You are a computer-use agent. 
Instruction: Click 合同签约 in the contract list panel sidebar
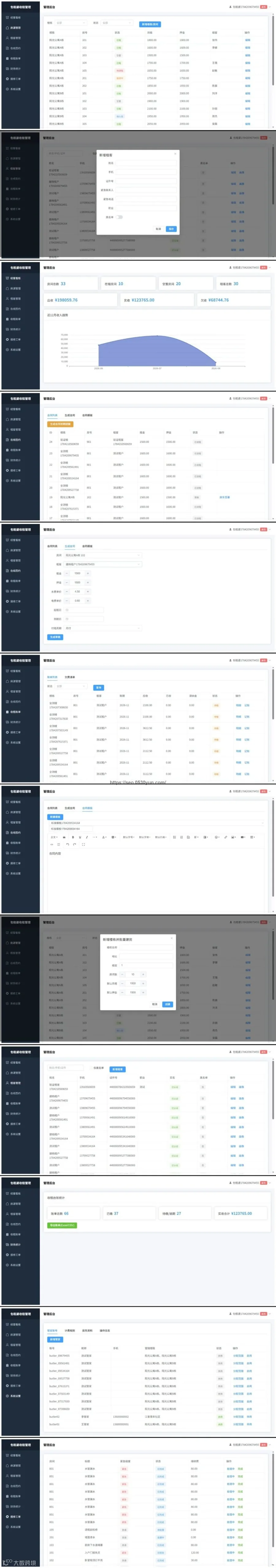tap(15, 439)
